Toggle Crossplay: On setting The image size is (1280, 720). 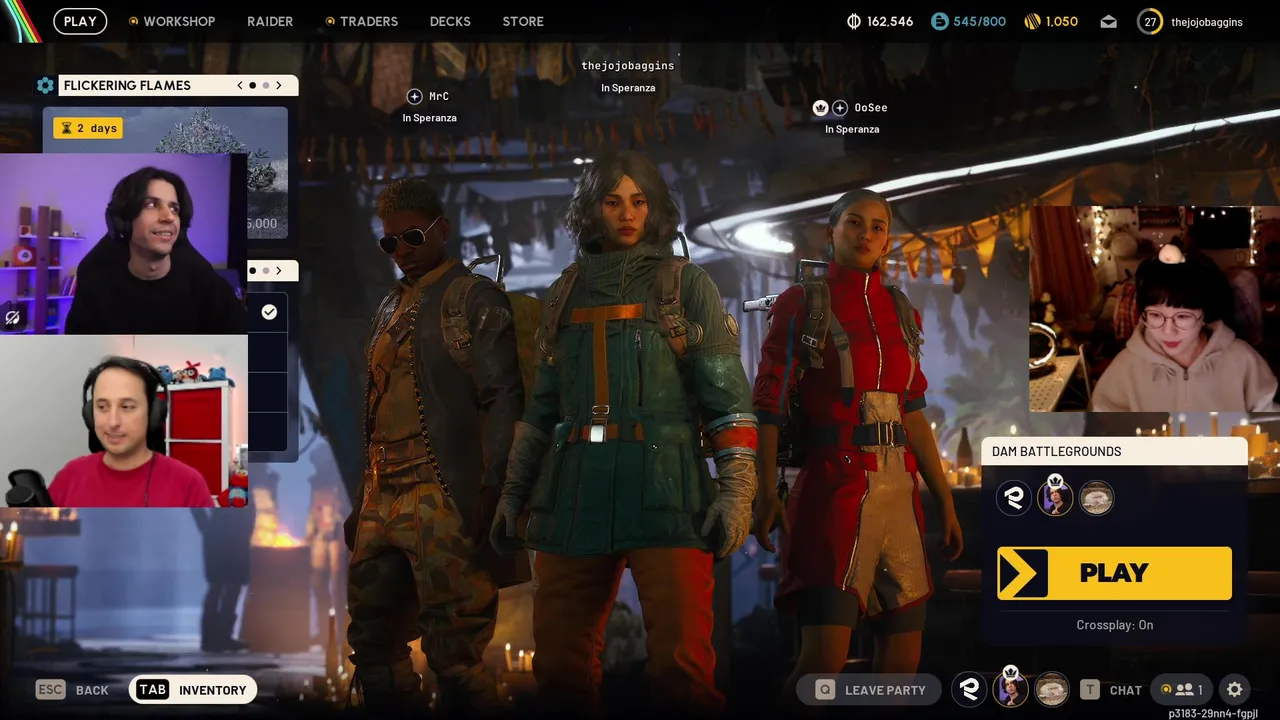[x=1115, y=625]
